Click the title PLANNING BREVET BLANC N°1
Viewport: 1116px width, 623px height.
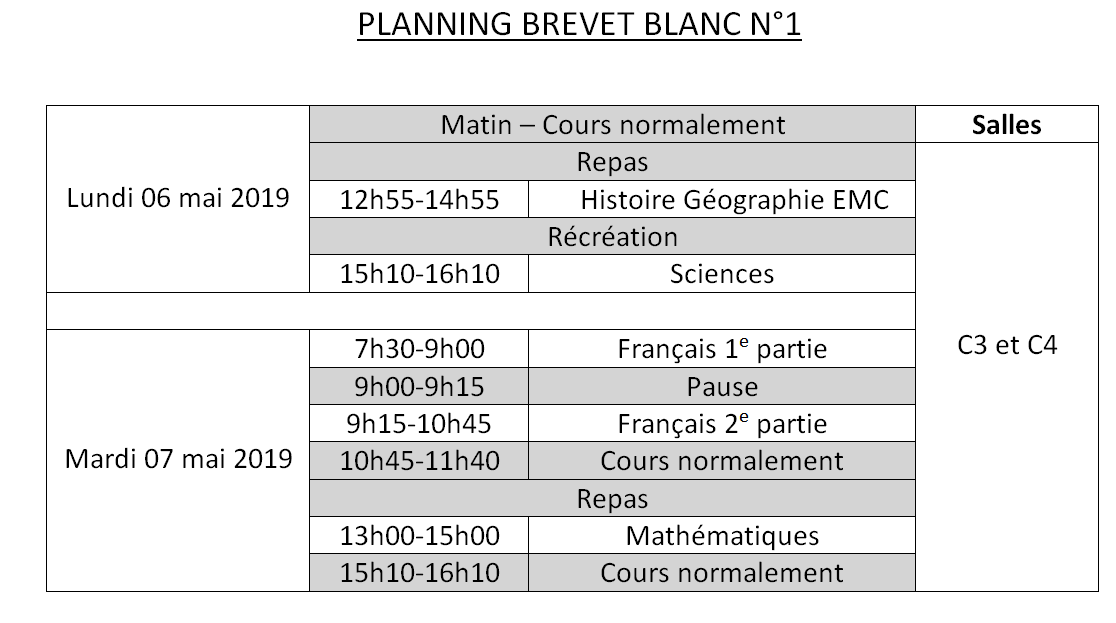pyautogui.click(x=579, y=26)
